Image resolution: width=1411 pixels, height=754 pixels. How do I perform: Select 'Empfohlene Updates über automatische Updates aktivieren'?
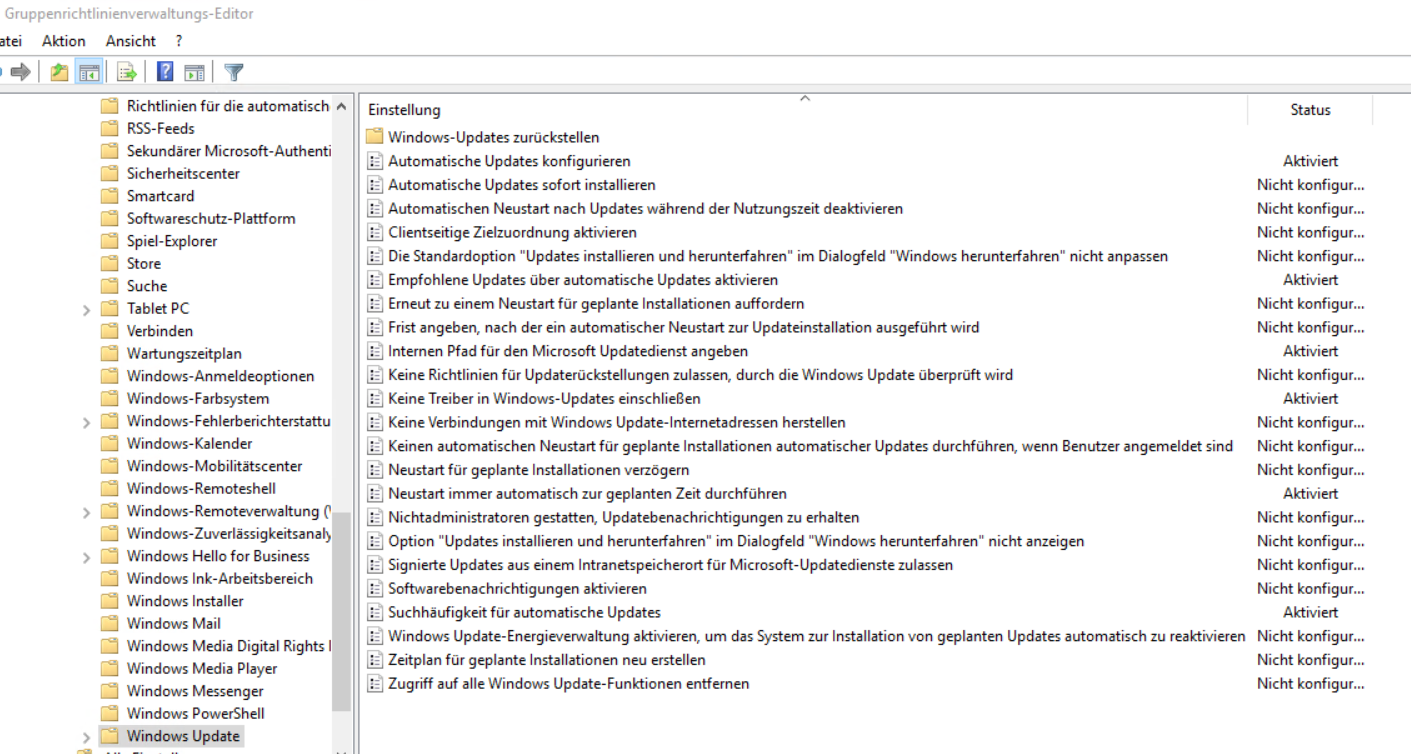click(583, 280)
